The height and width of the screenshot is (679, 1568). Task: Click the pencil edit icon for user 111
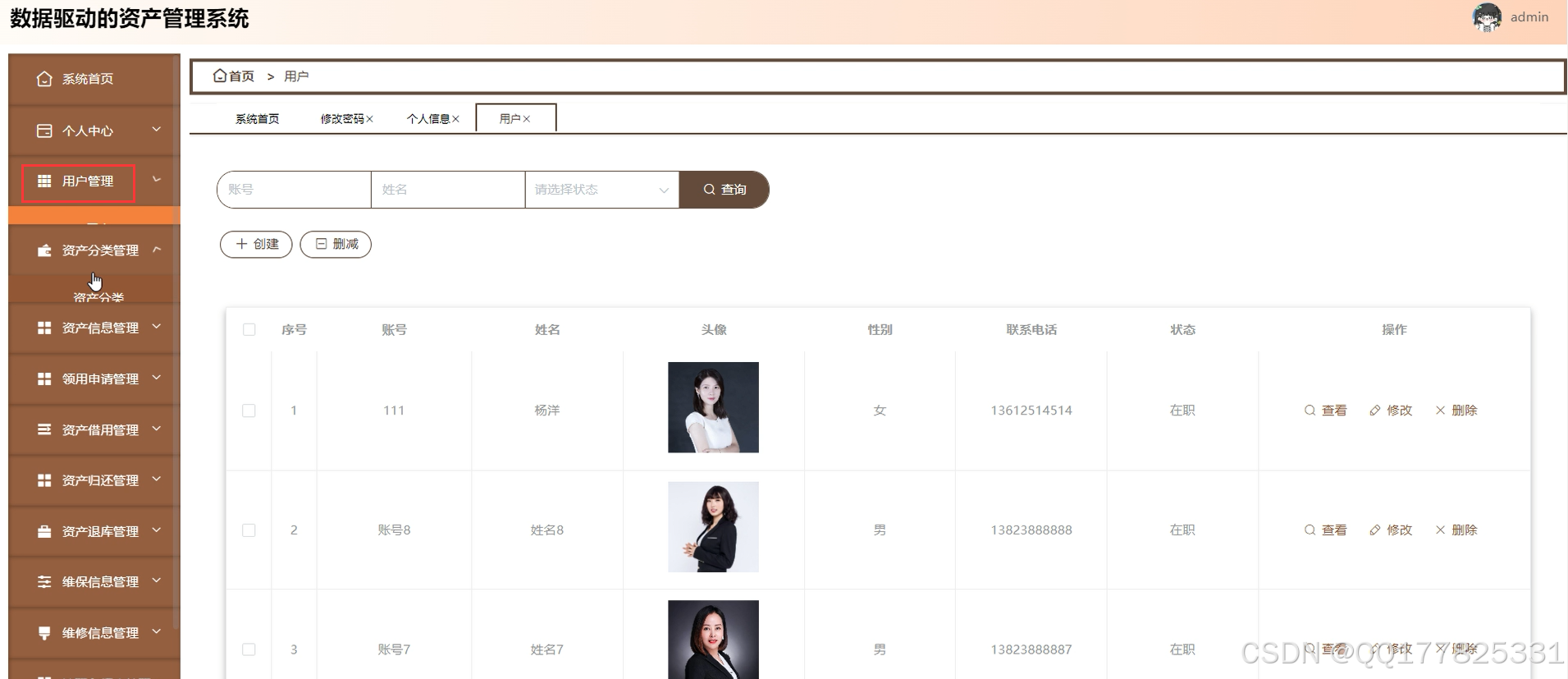tap(1375, 411)
